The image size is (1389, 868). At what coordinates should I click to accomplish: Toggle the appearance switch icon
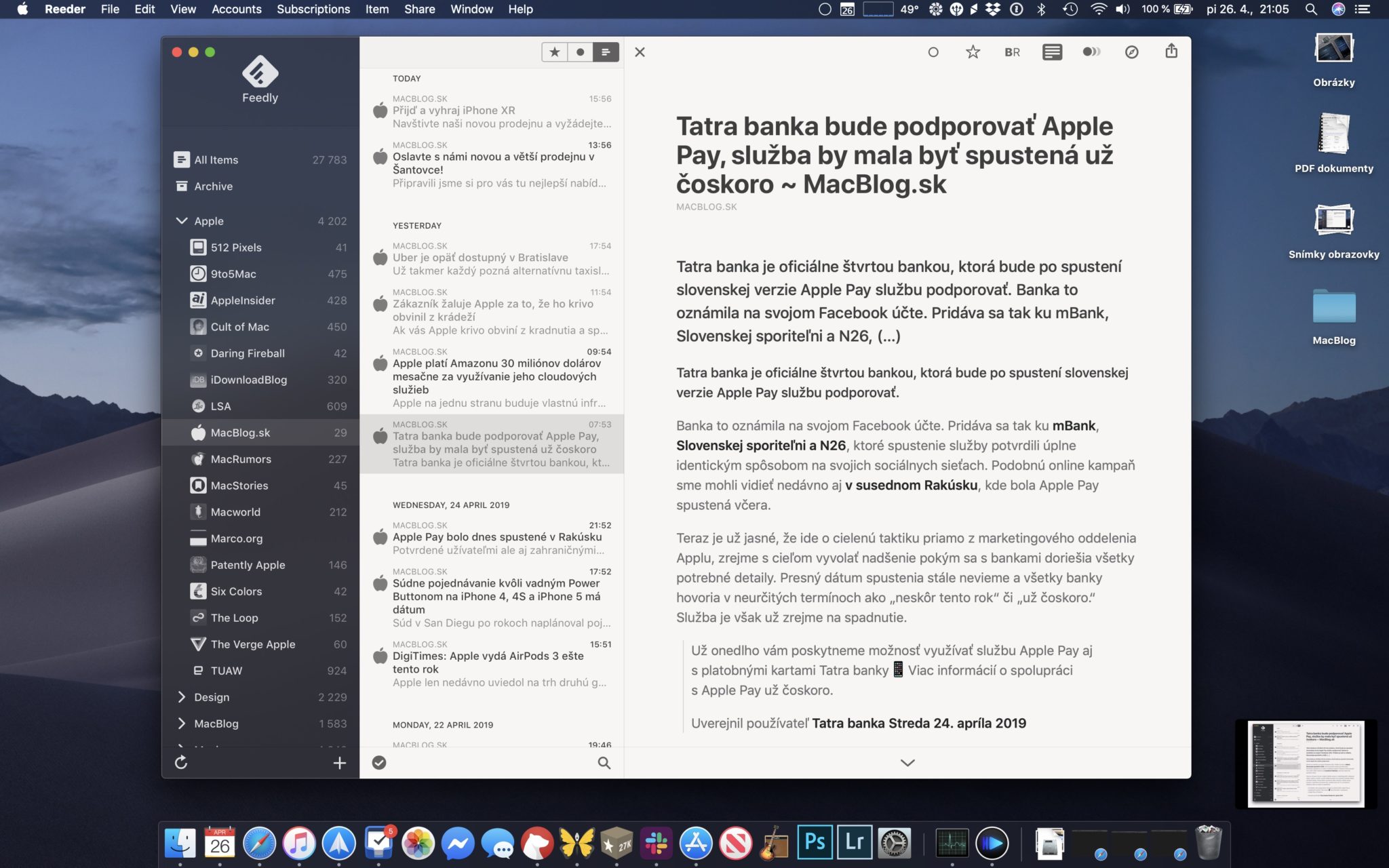tap(1091, 52)
